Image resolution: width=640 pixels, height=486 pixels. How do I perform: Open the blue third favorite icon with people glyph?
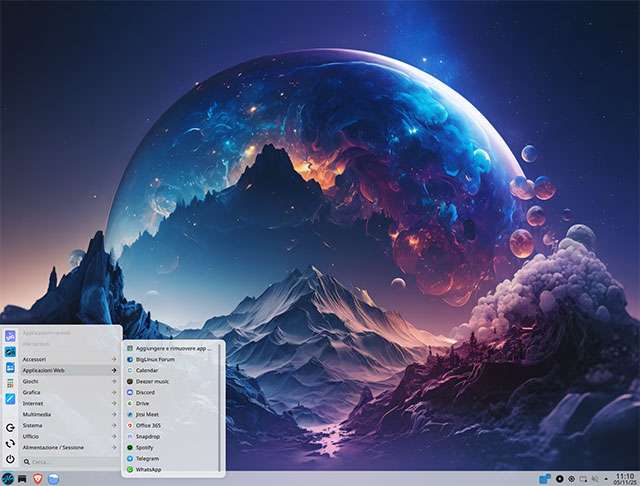pos(10,367)
